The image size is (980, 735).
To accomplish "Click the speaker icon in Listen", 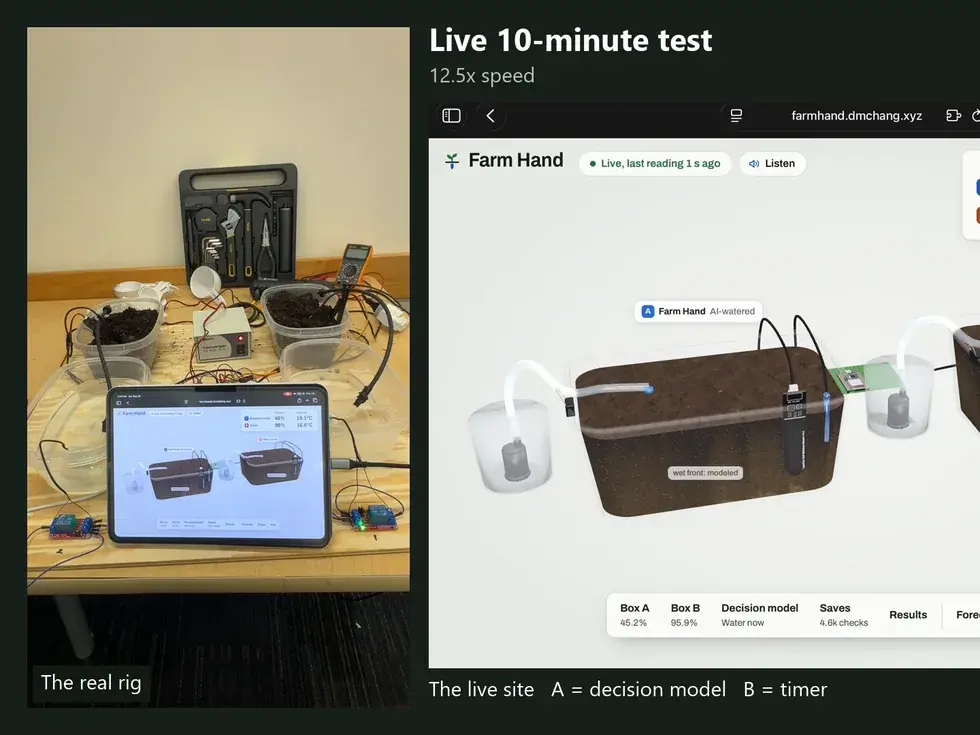I will pyautogui.click(x=754, y=164).
